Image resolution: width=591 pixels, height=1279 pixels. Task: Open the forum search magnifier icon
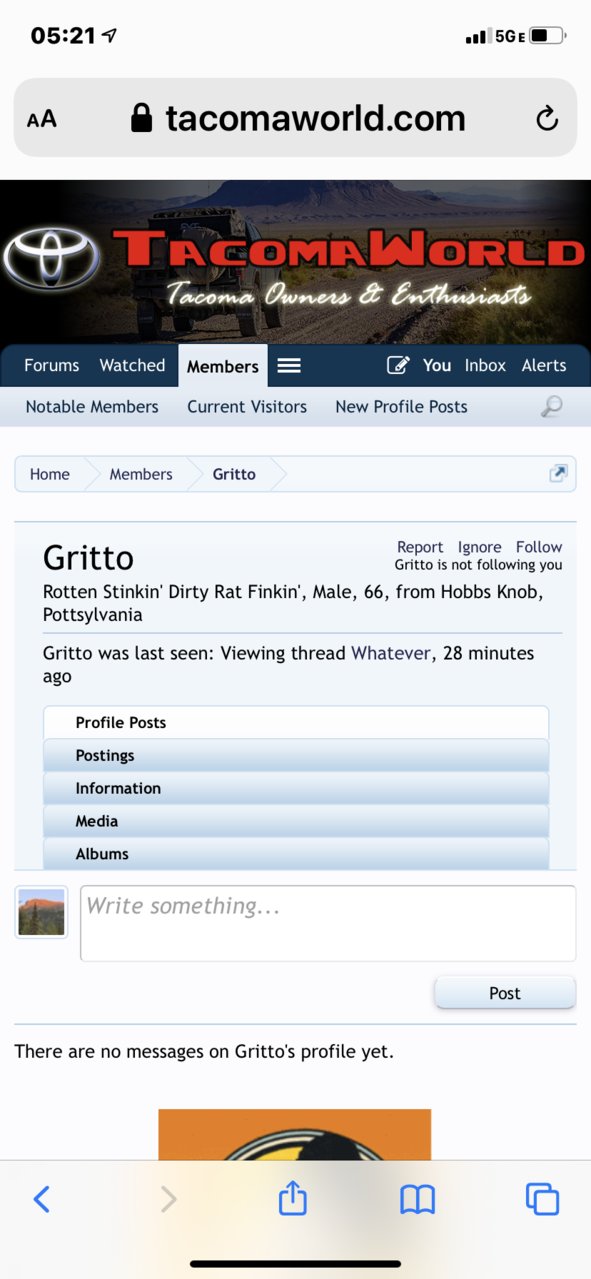pos(551,406)
